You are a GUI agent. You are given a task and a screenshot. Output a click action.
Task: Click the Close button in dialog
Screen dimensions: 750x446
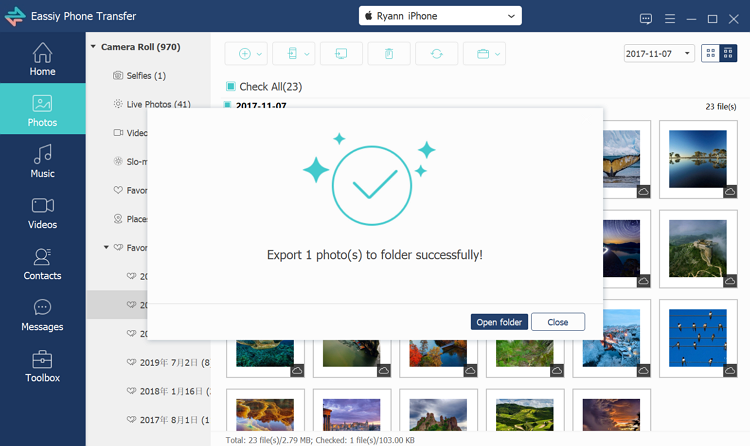[558, 322]
